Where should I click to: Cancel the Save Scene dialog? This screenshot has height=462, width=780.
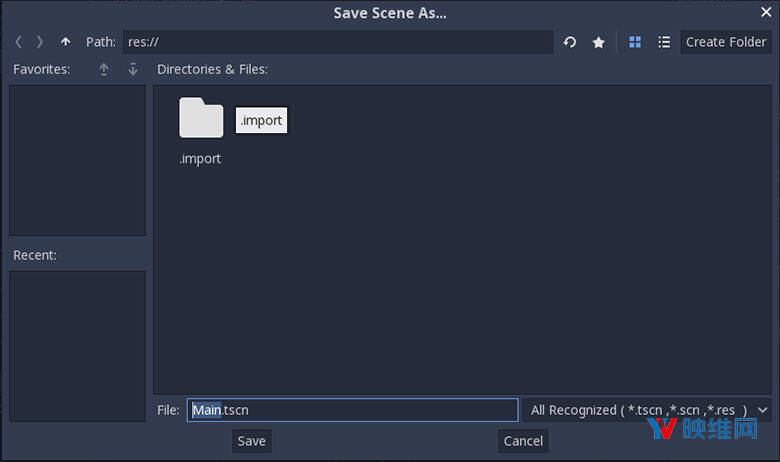[523, 441]
